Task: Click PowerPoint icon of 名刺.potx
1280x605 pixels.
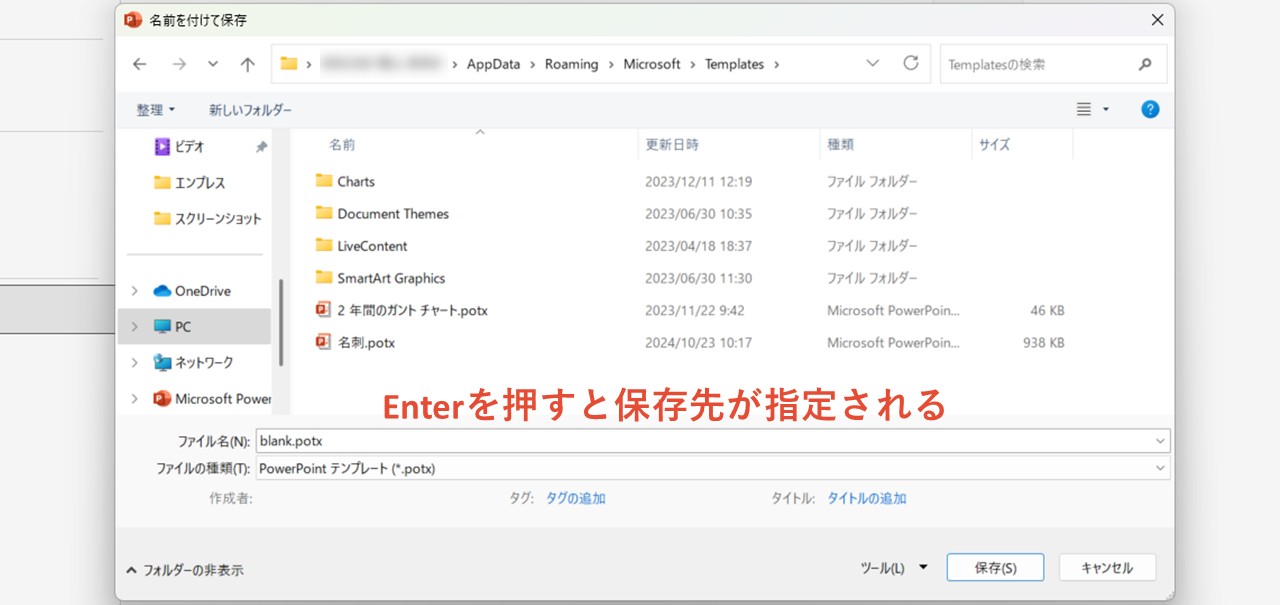Action: coord(323,342)
